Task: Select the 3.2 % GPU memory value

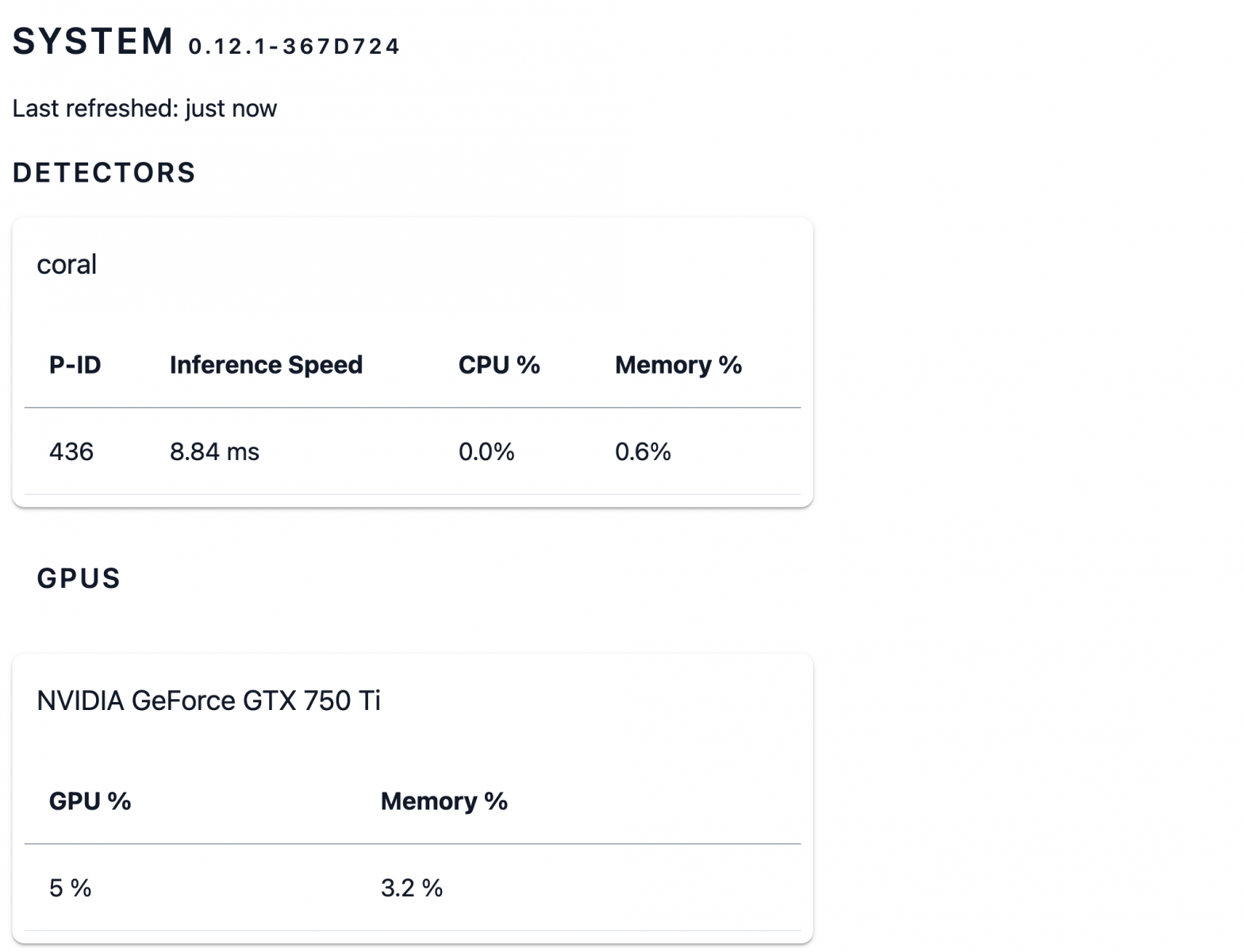Action: (412, 888)
